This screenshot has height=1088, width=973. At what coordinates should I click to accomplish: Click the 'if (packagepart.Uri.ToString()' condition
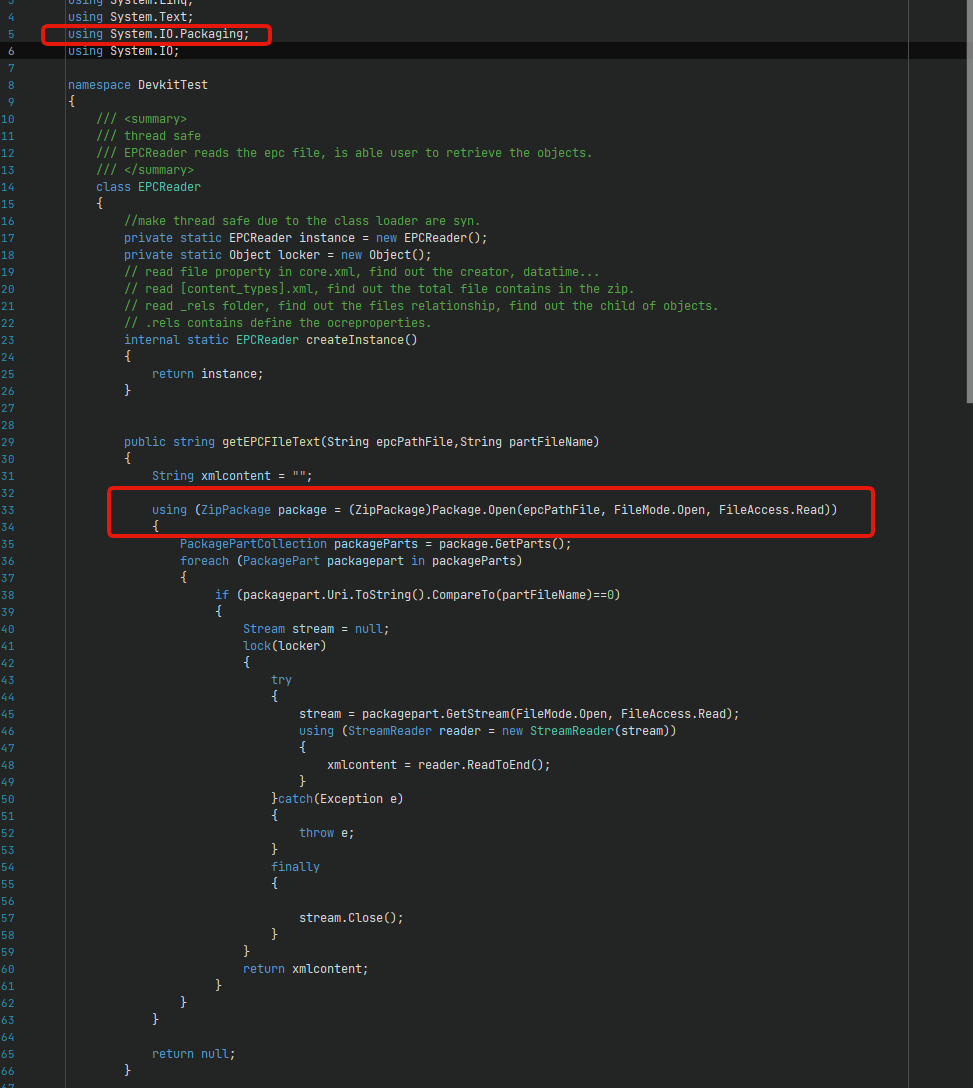click(x=418, y=595)
